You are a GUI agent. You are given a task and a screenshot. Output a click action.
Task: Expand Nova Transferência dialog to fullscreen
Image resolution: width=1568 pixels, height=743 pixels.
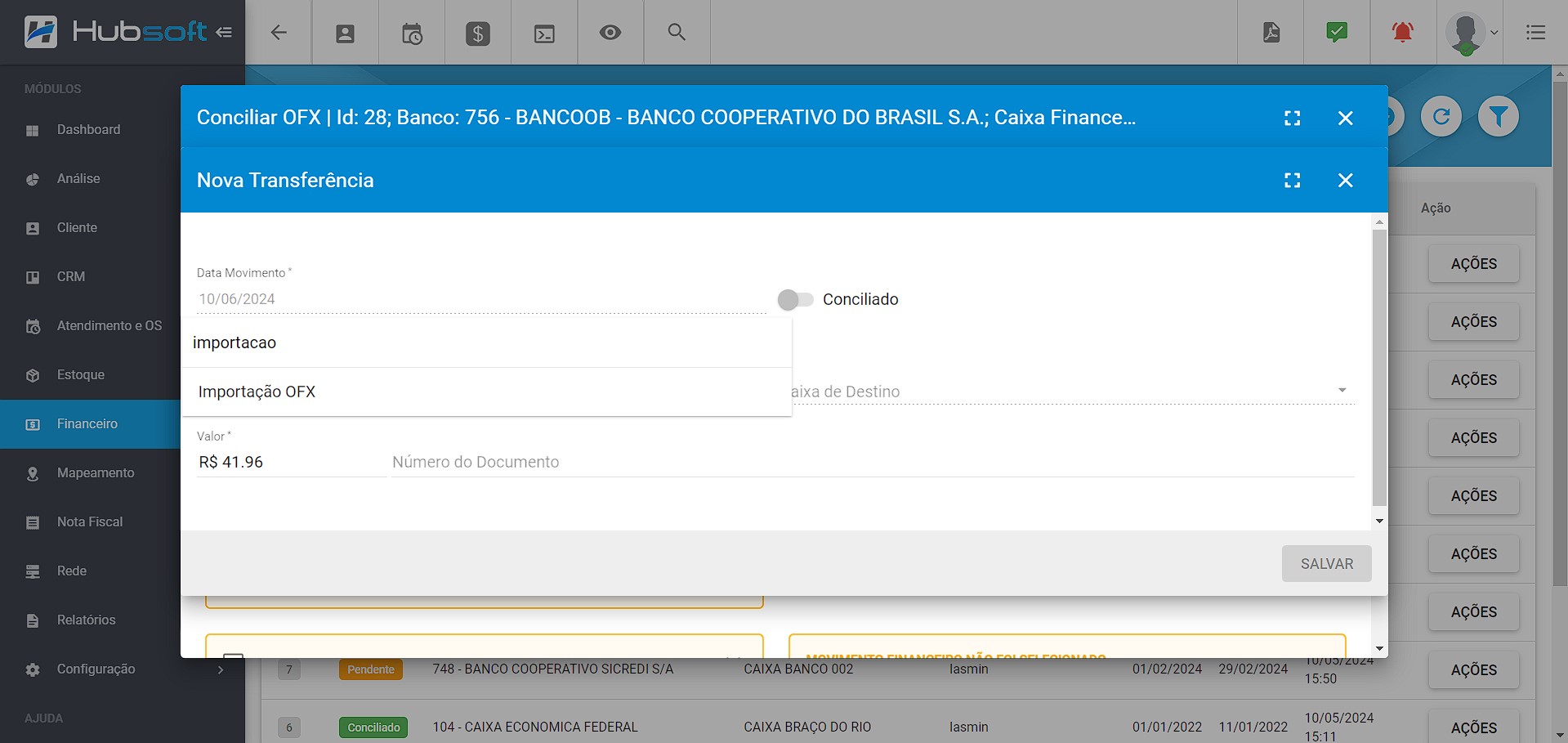1292,181
